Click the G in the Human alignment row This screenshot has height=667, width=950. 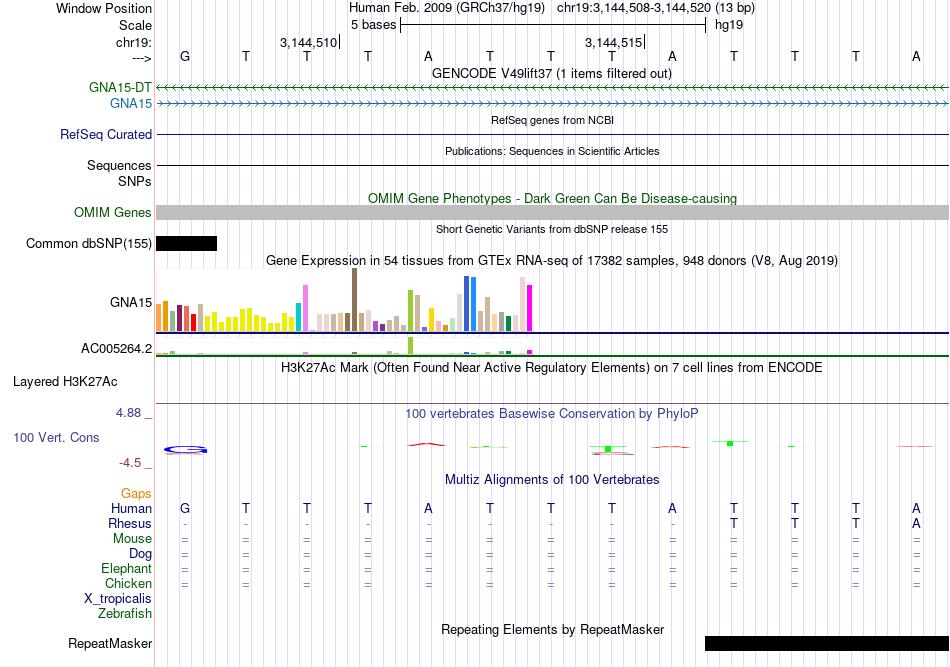coord(185,508)
